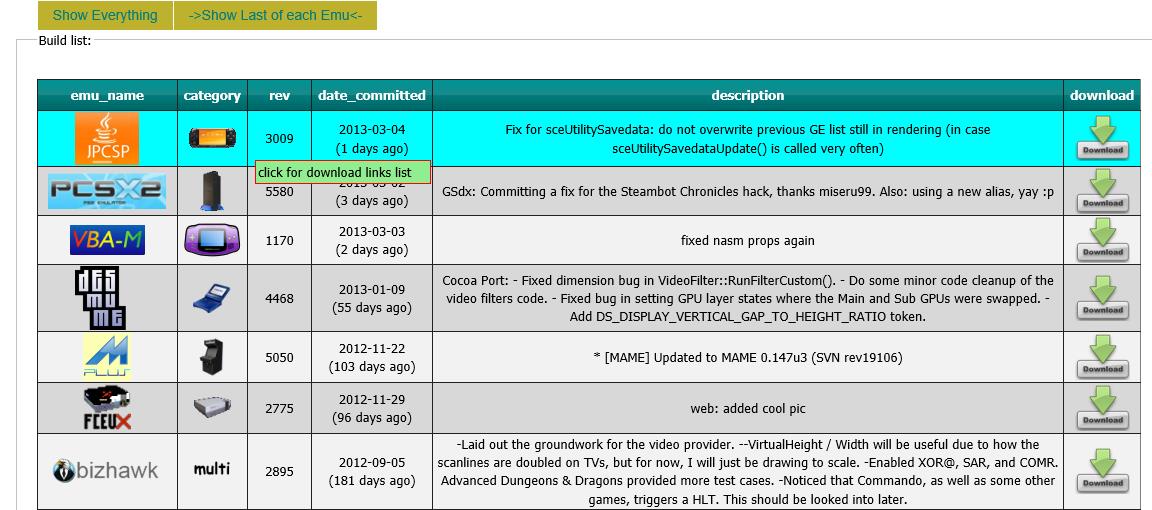The height and width of the screenshot is (510, 1152).
Task: Click the download column header
Action: click(x=1102, y=96)
